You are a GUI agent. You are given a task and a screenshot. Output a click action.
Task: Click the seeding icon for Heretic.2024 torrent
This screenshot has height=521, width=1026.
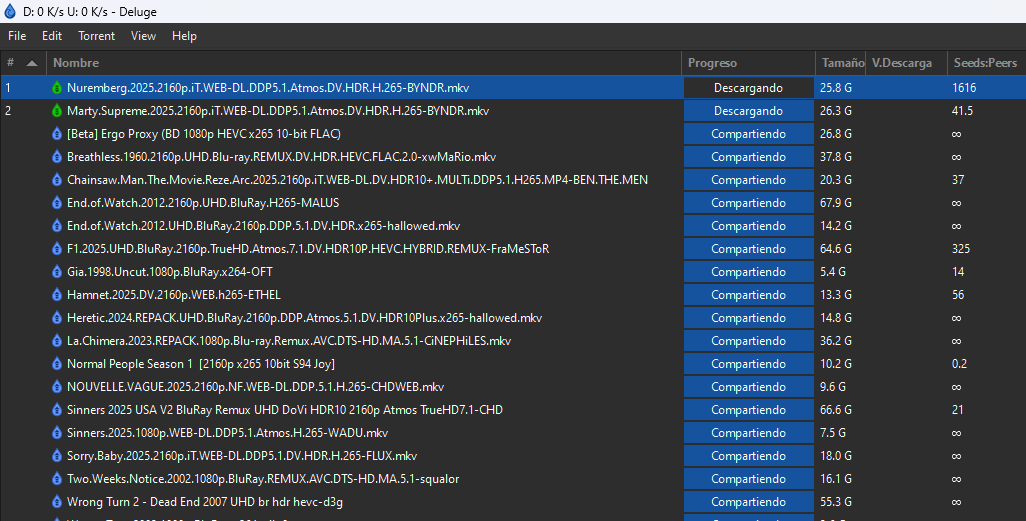pyautogui.click(x=57, y=317)
